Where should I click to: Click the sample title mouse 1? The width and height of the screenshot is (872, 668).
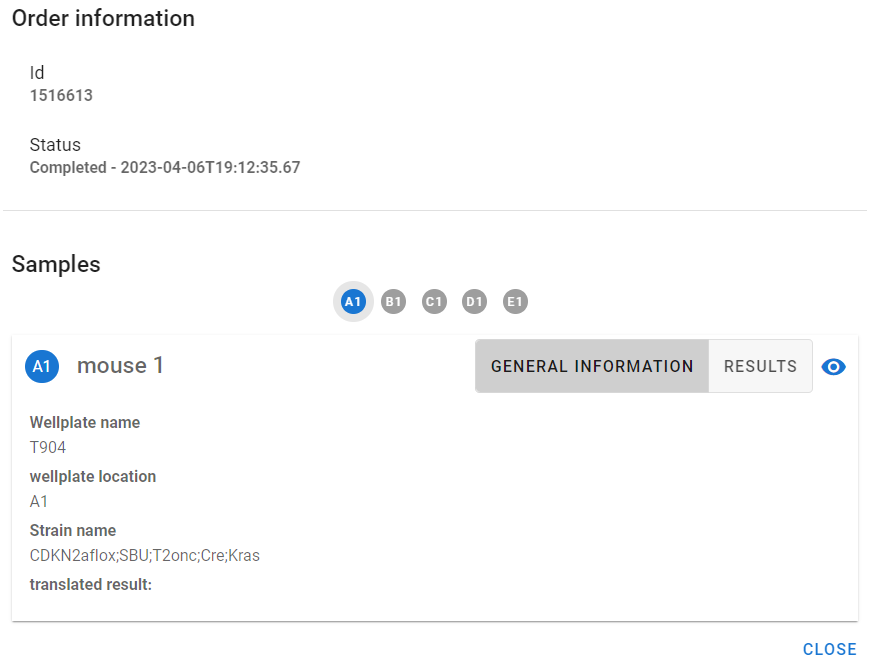(x=120, y=365)
